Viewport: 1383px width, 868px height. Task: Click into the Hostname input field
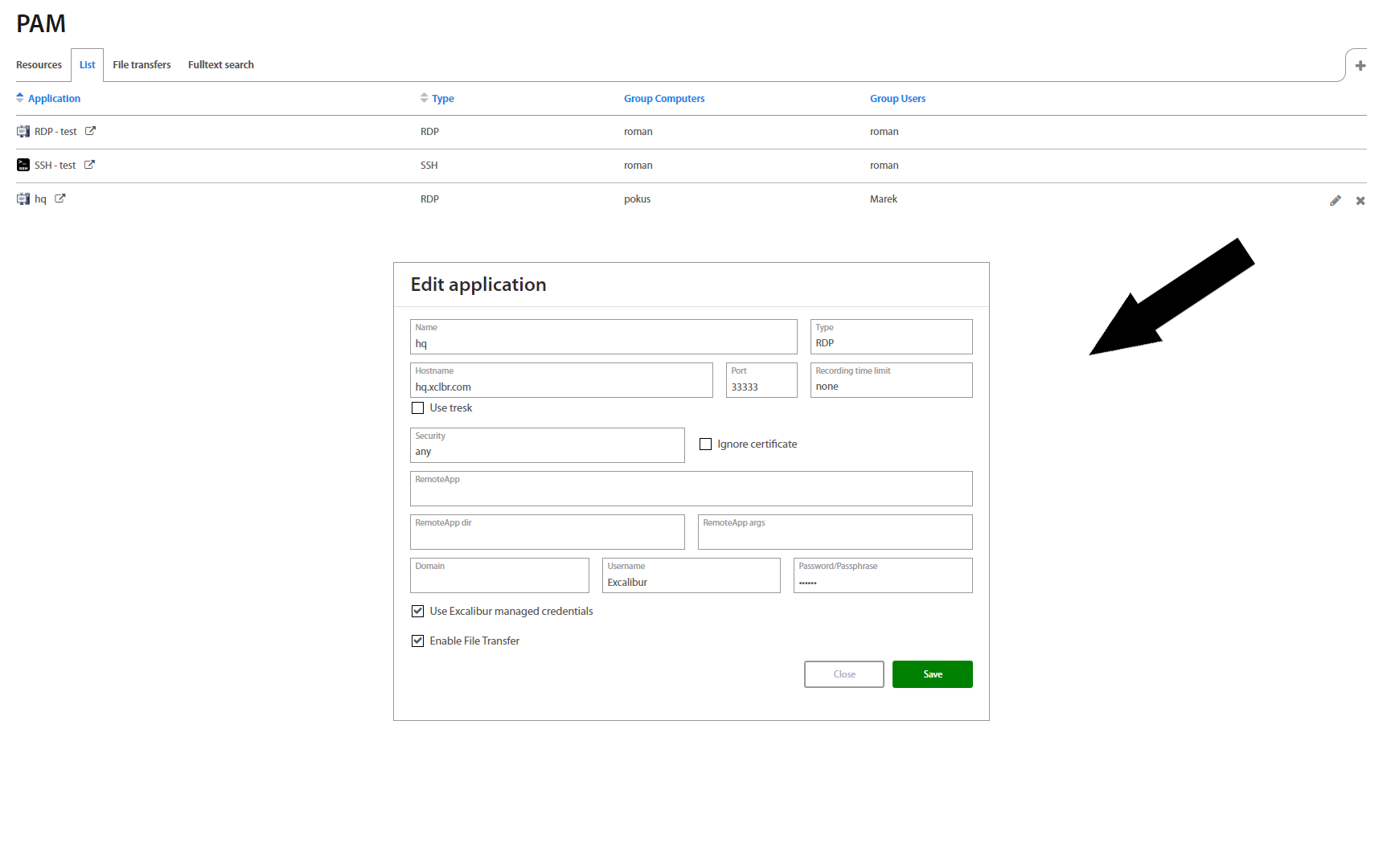(560, 387)
